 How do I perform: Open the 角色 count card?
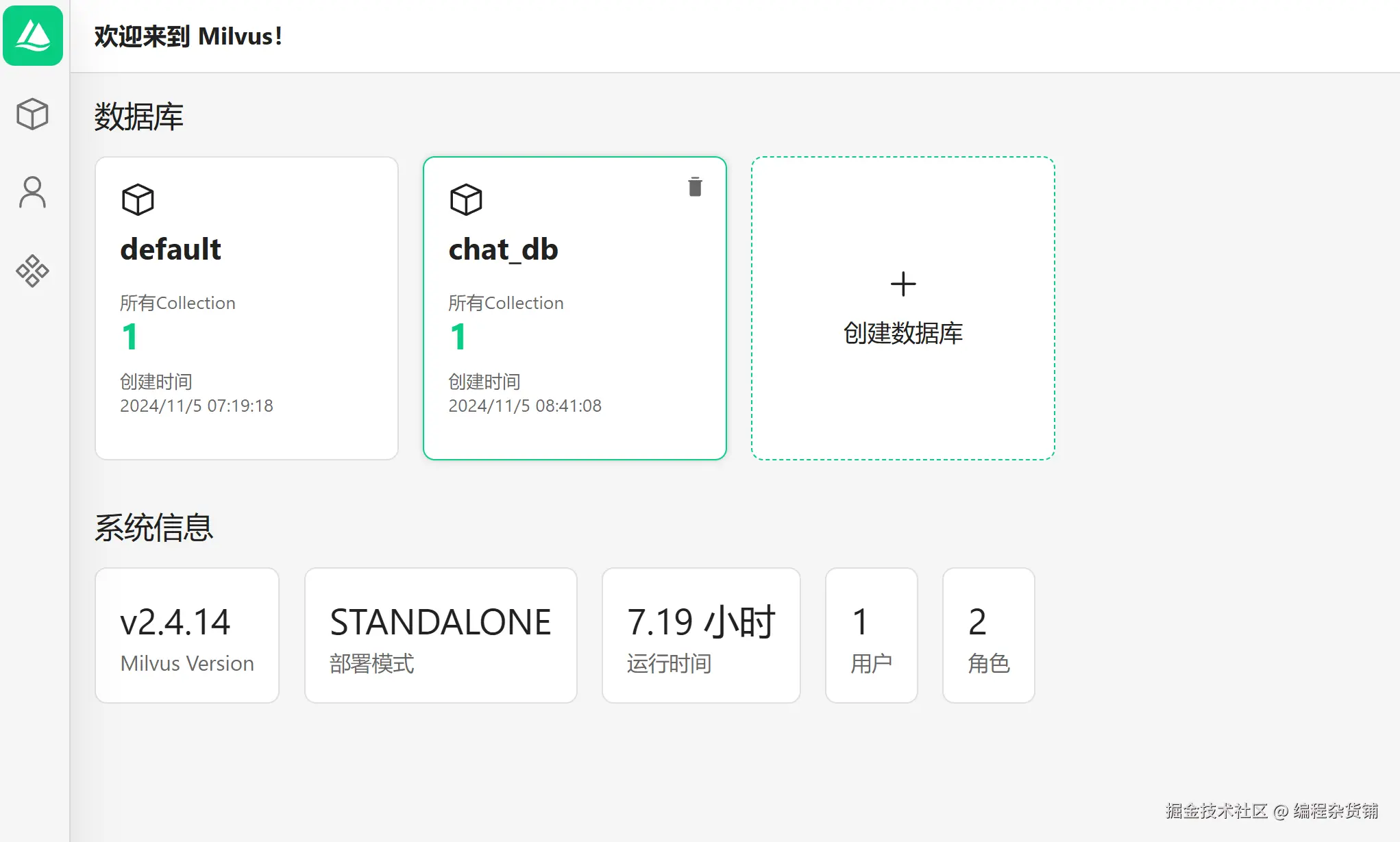[x=988, y=635]
